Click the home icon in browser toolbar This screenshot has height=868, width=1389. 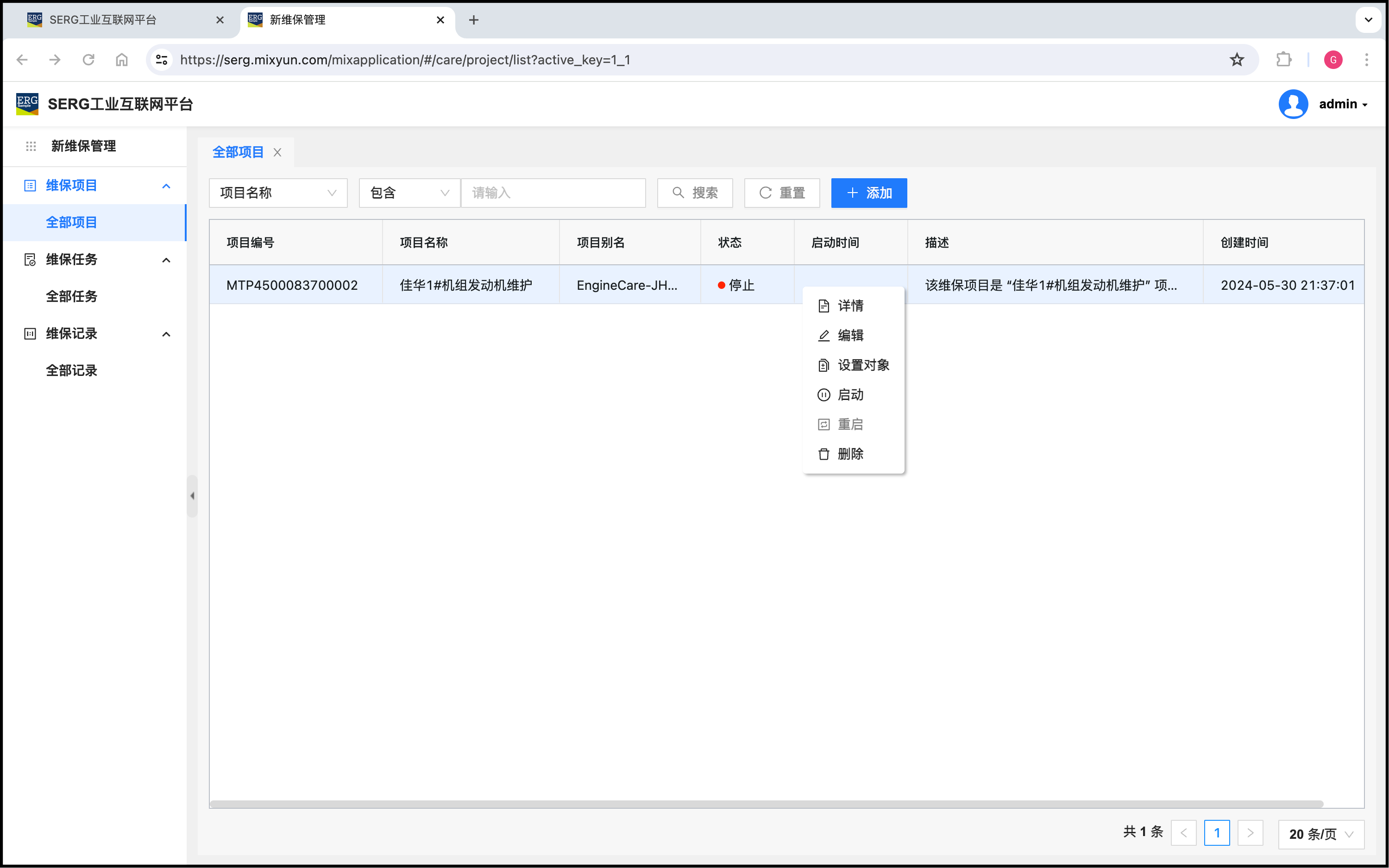pos(122,60)
